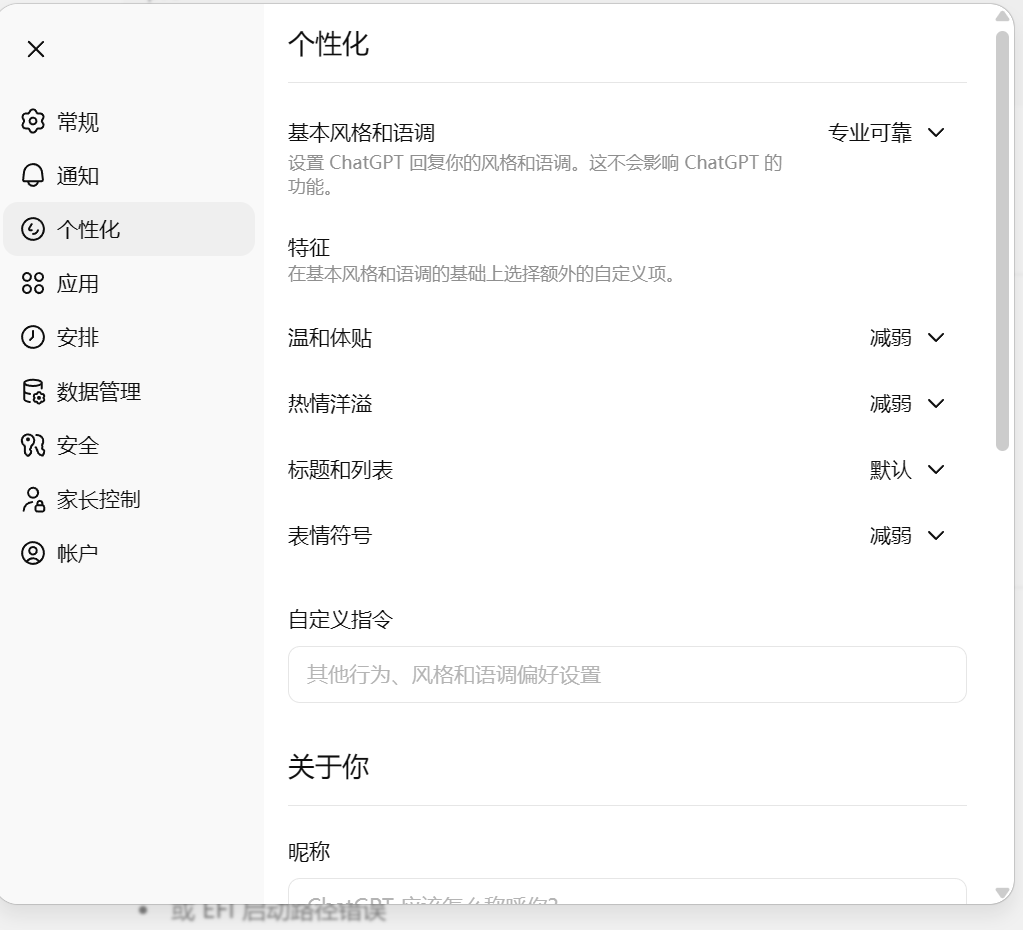The width and height of the screenshot is (1023, 930).
Task: Click the vertical scrollbar thumb
Action: (1003, 241)
